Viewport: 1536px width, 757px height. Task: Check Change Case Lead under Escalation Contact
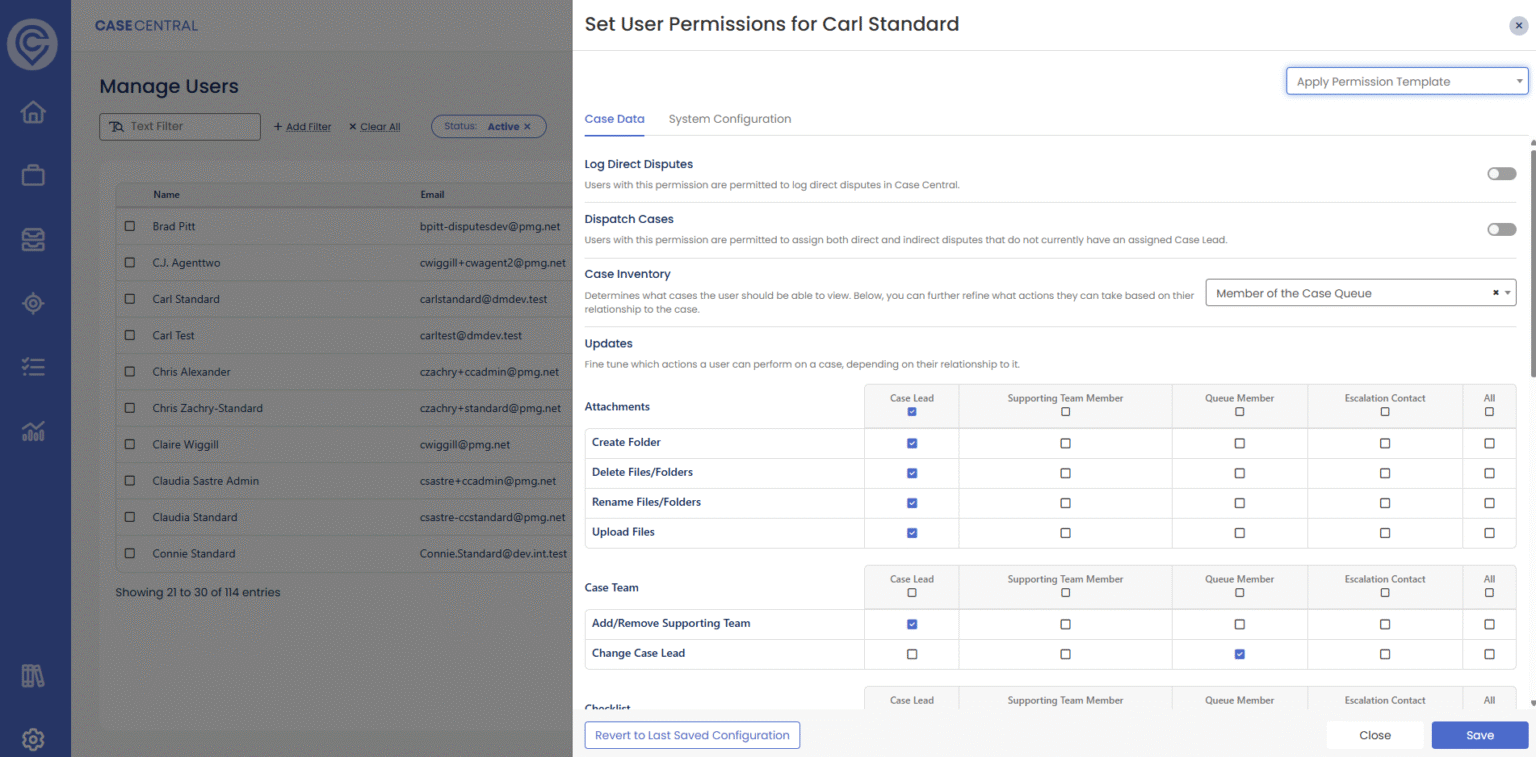point(1385,654)
